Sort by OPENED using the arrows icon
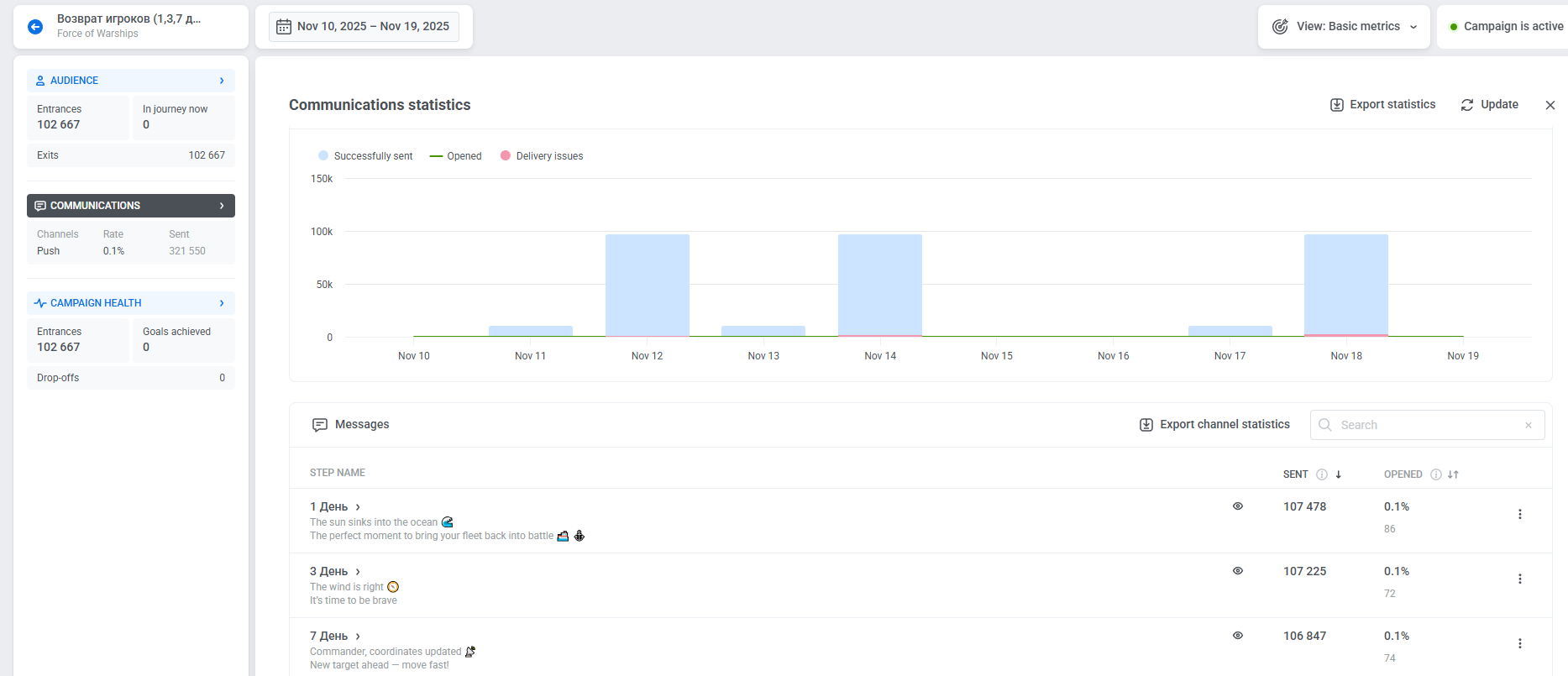The image size is (1568, 676). pos(1454,474)
